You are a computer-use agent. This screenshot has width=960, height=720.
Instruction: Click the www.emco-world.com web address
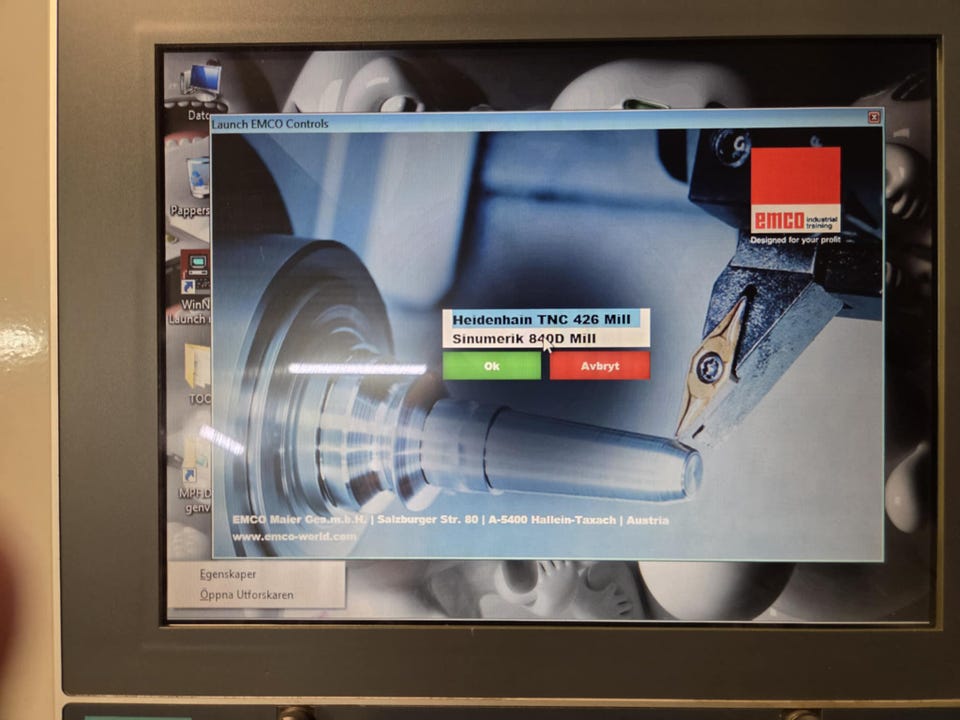click(294, 536)
